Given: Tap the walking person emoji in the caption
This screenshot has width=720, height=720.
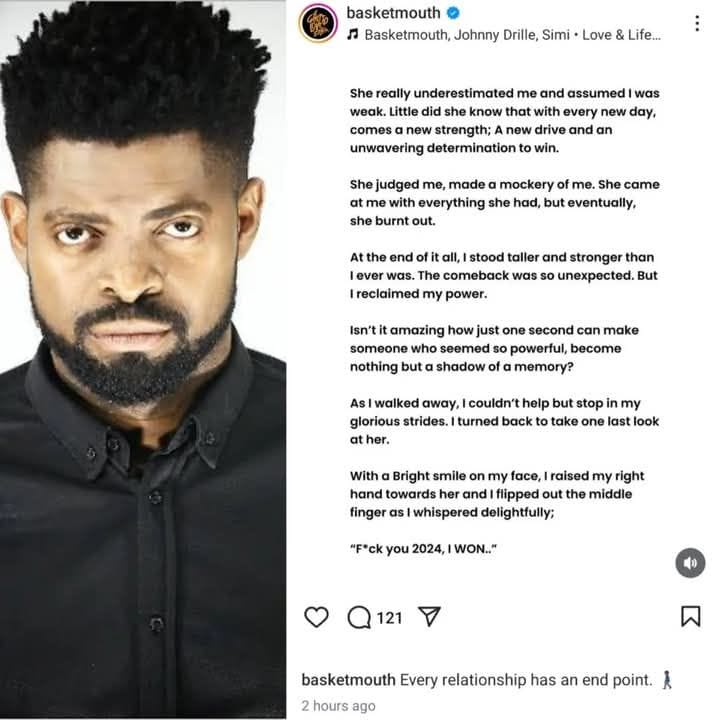Looking at the screenshot, I should 667,680.
